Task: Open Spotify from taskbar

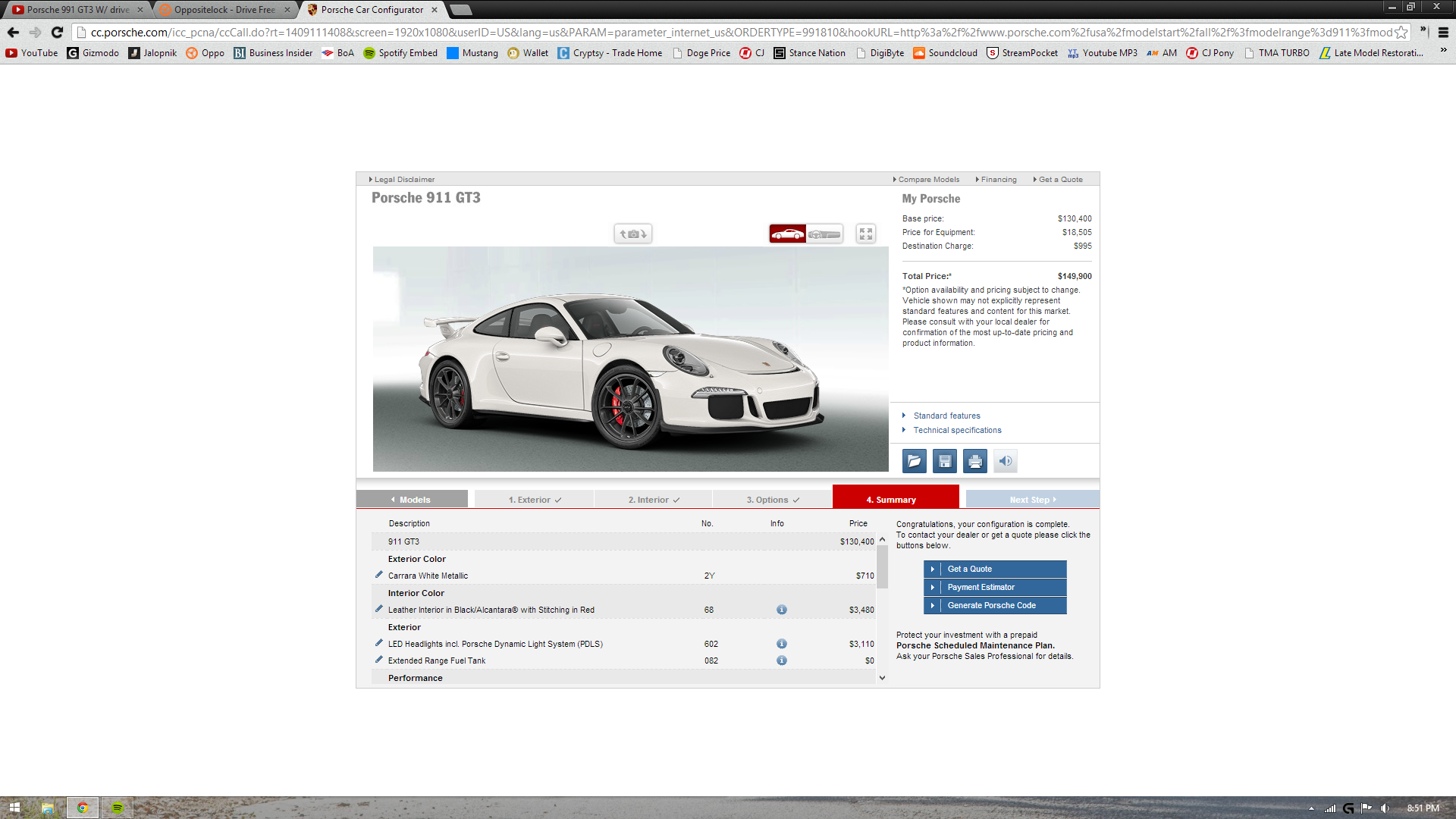Action: click(118, 808)
